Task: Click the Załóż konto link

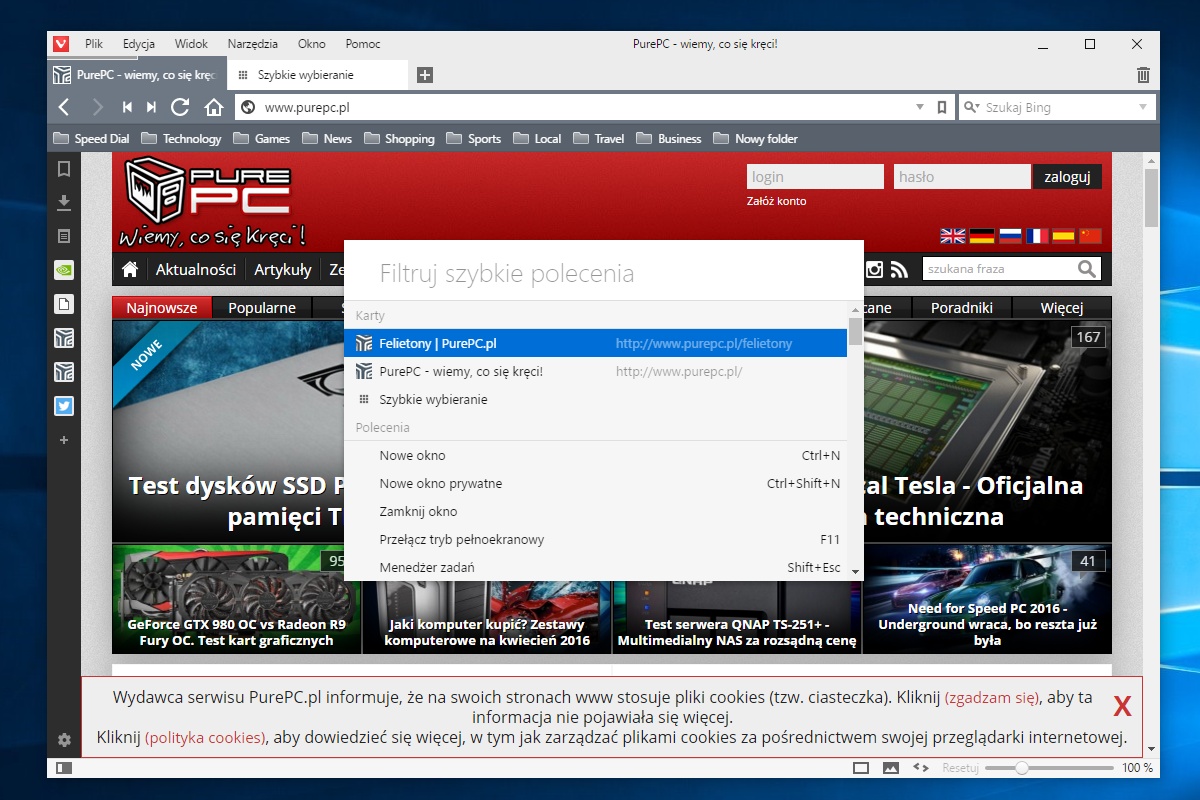Action: pyautogui.click(x=776, y=201)
